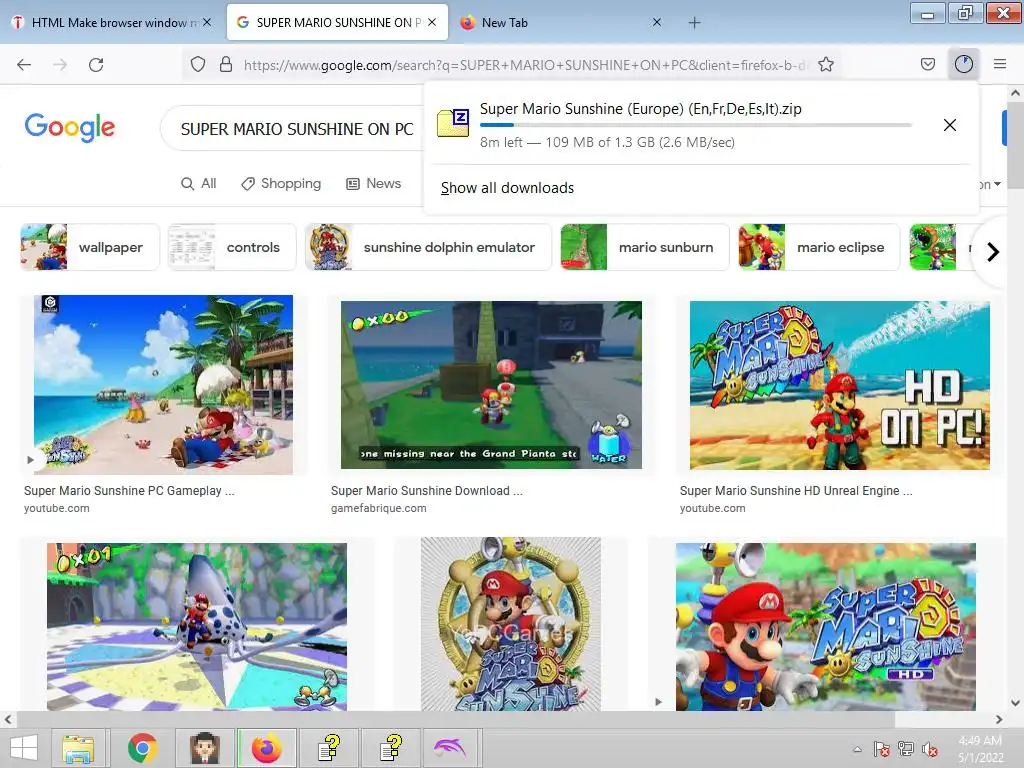Open a new tab with plus button
1024x768 pixels.
[x=694, y=23]
